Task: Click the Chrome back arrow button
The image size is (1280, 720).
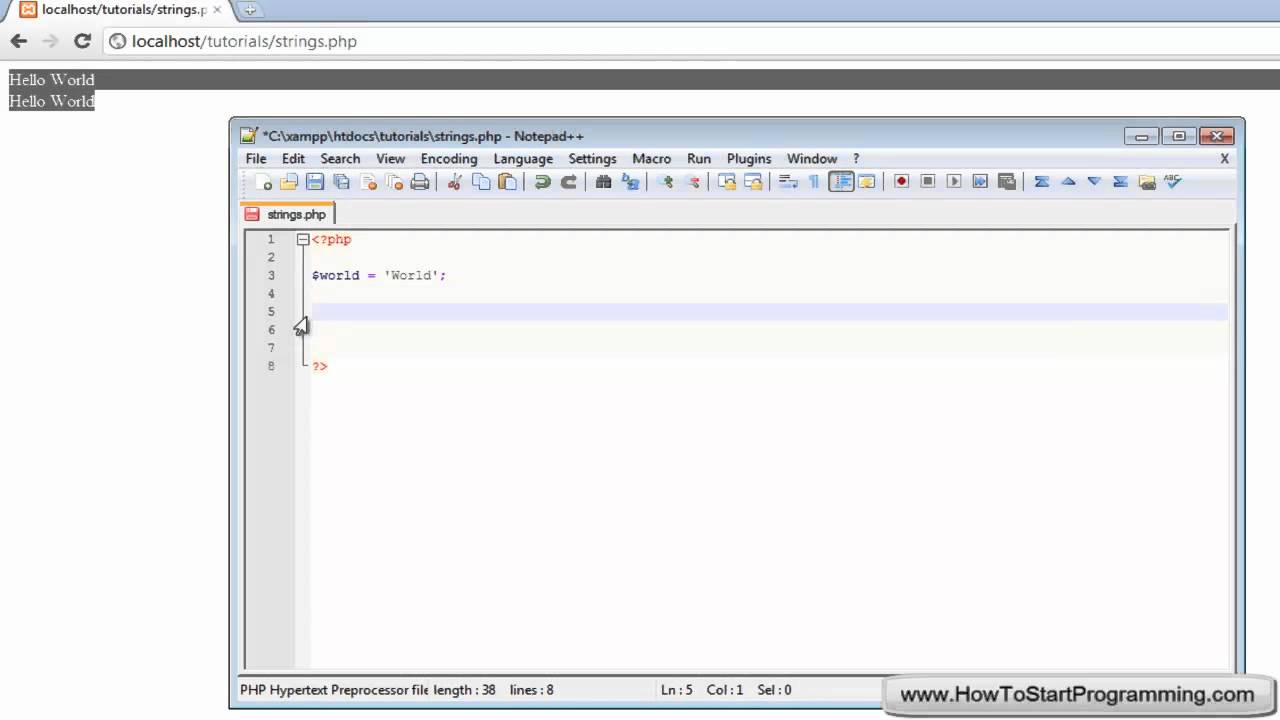Action: [x=19, y=41]
